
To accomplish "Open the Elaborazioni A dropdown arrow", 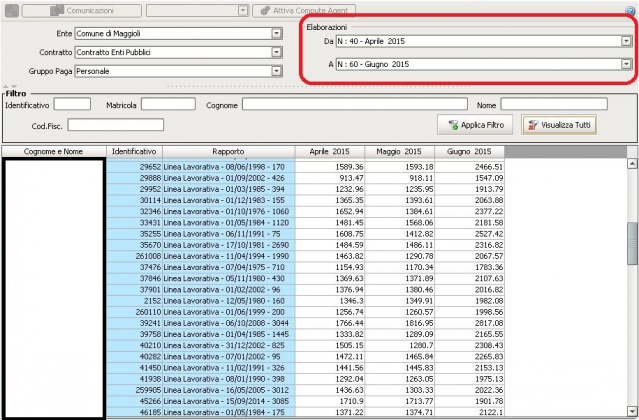I will (x=626, y=64).
